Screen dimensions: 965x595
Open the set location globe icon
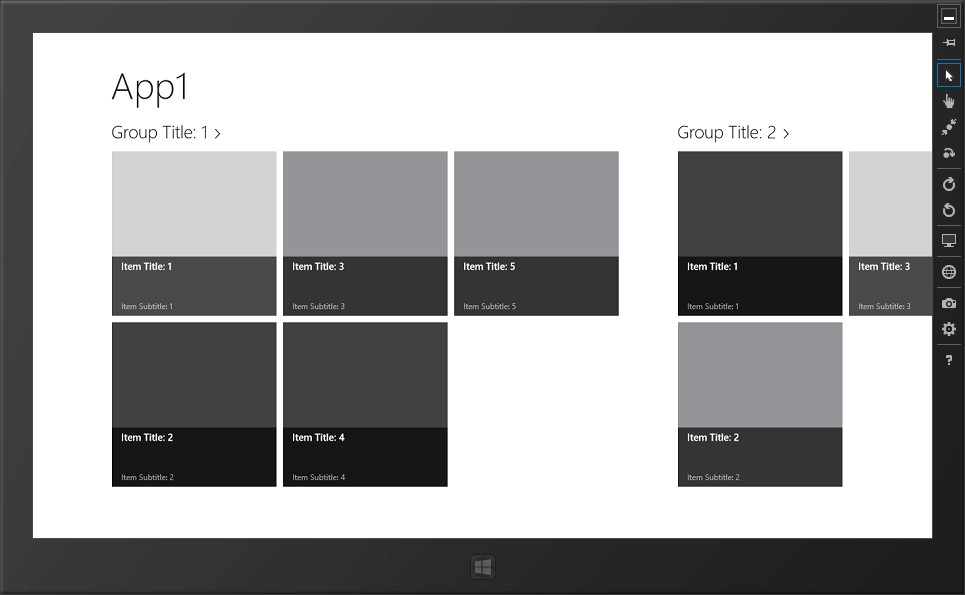(x=949, y=272)
